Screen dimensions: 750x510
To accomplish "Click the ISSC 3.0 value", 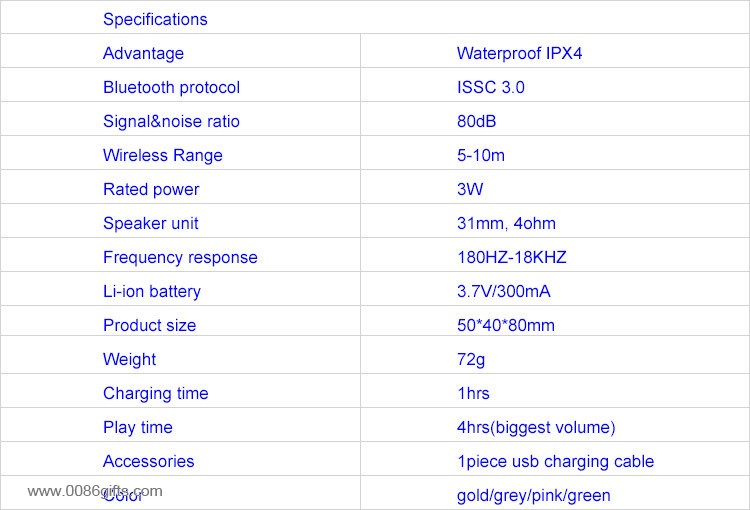I will (x=490, y=87).
